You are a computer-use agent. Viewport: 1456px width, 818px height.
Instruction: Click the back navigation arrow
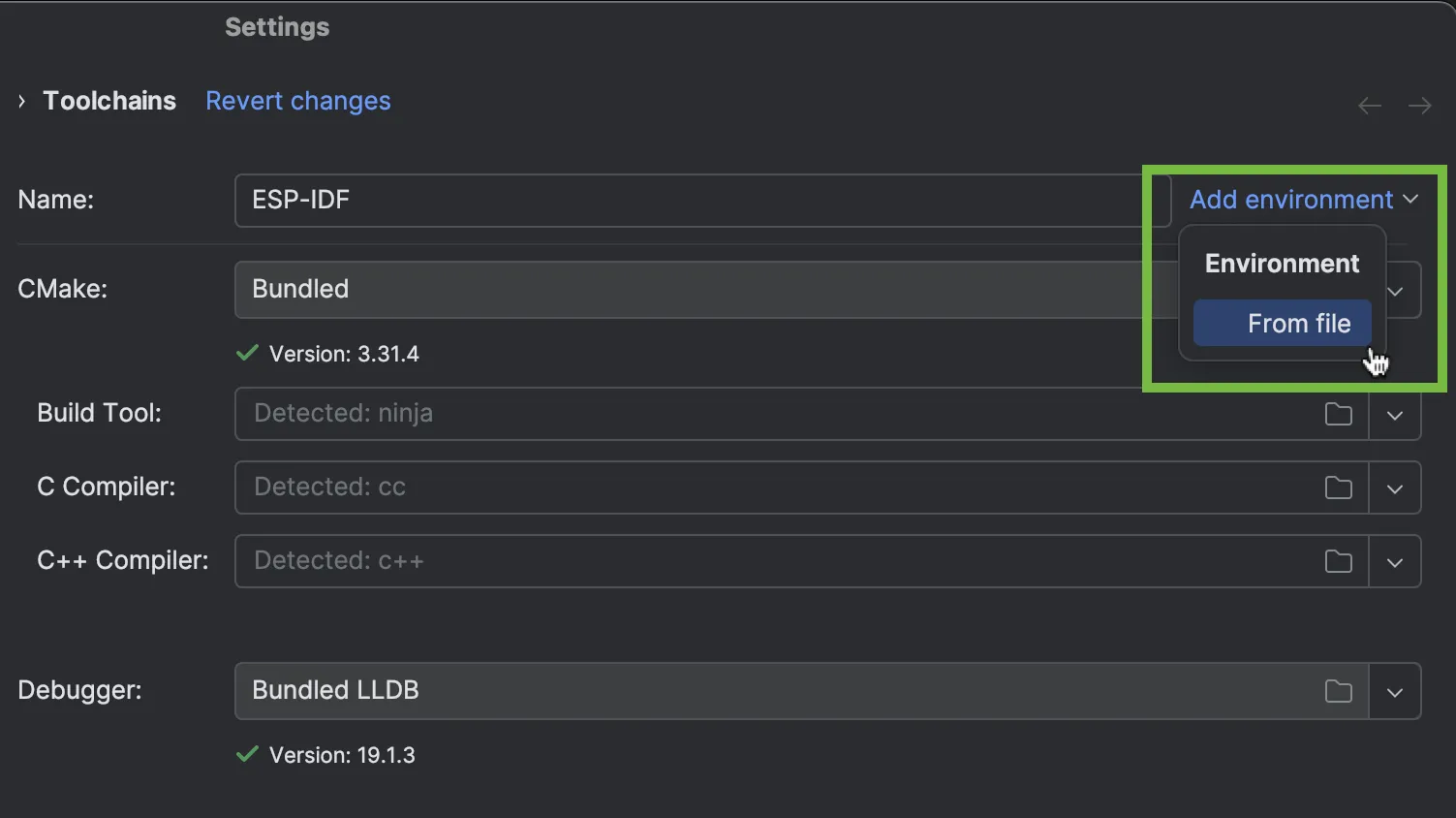pyautogui.click(x=1369, y=105)
